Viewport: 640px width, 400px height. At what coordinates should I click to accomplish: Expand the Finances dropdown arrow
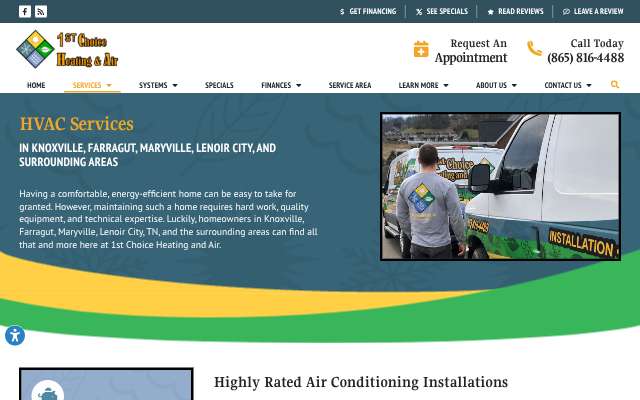click(298, 85)
